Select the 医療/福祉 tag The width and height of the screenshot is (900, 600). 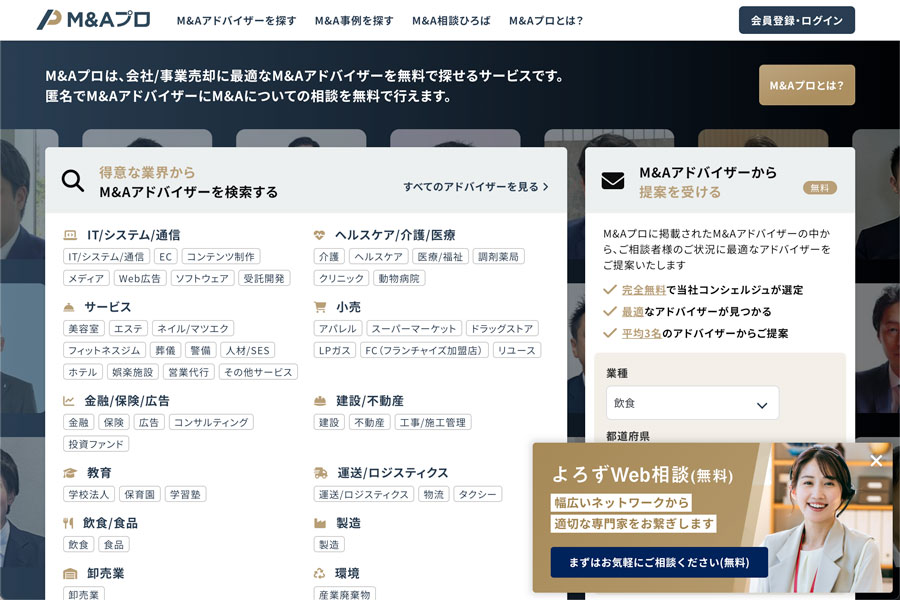[440, 257]
